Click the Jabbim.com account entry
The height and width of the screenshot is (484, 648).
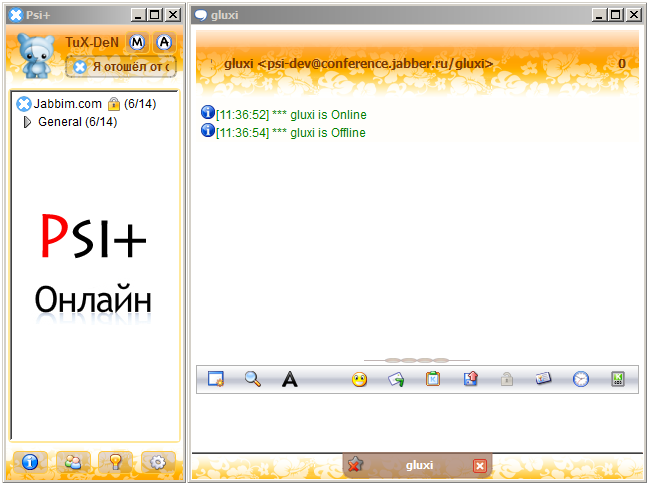[67, 103]
